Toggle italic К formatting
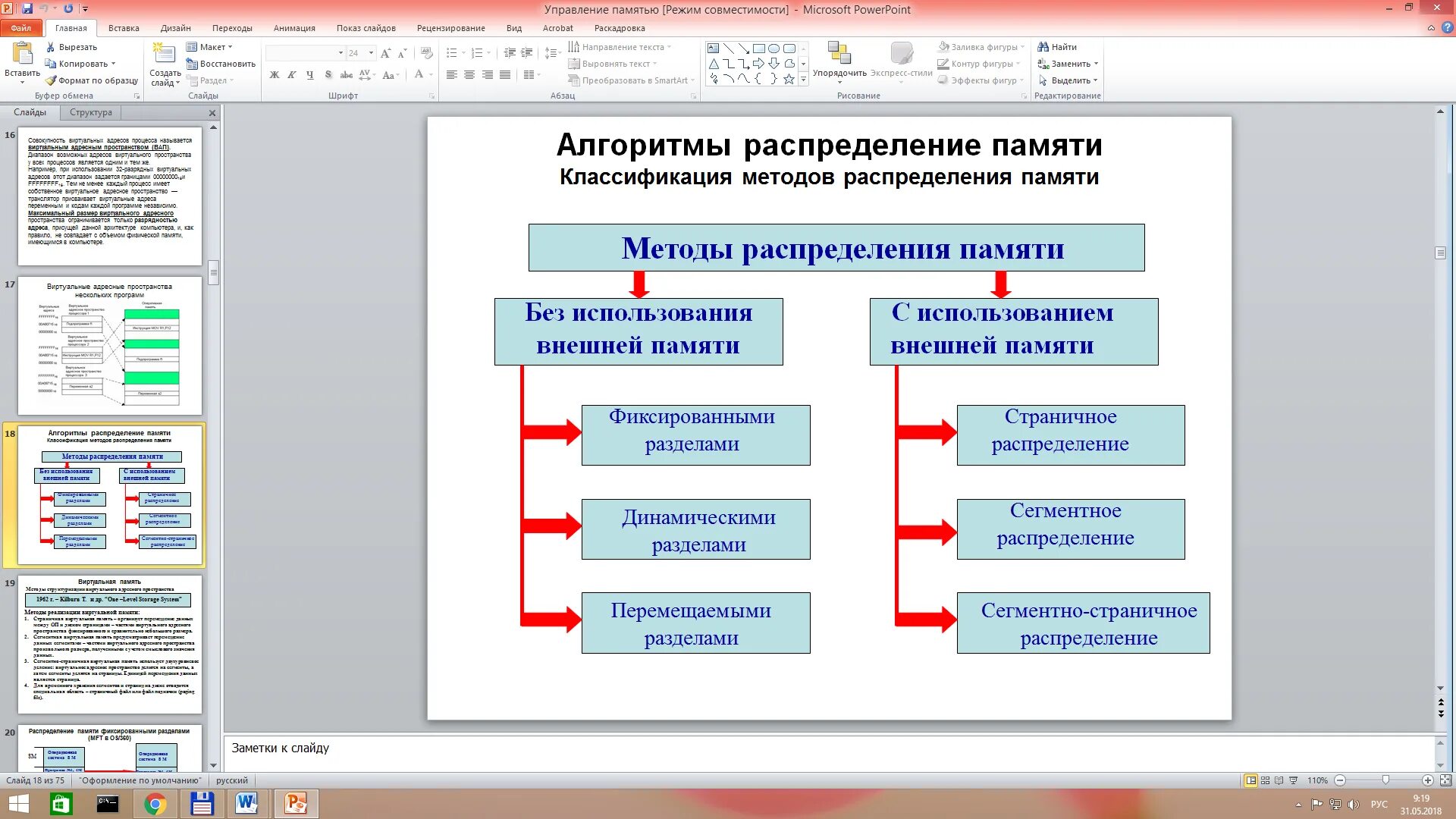1456x819 pixels. tap(292, 75)
